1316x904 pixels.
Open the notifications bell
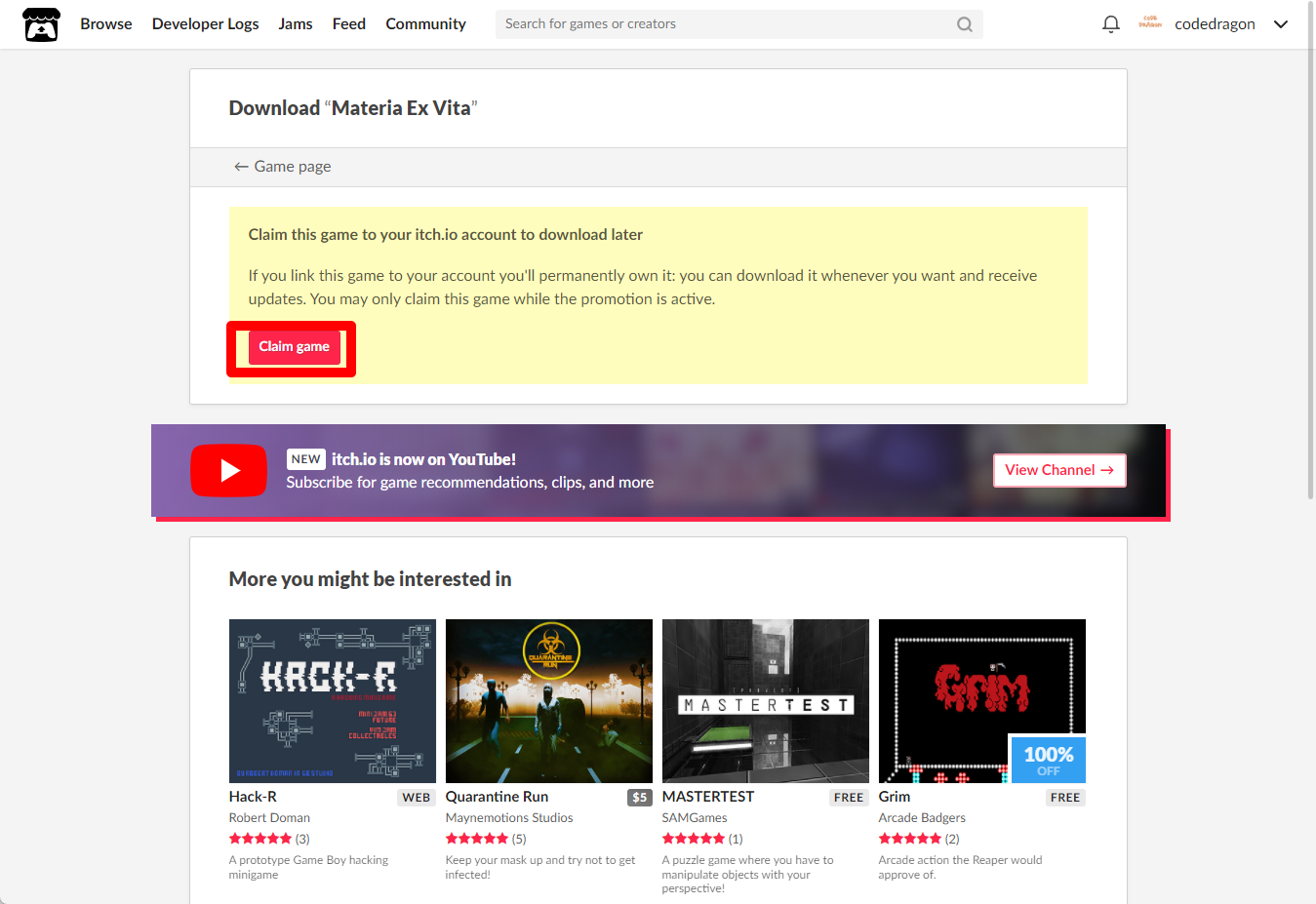click(x=1110, y=24)
